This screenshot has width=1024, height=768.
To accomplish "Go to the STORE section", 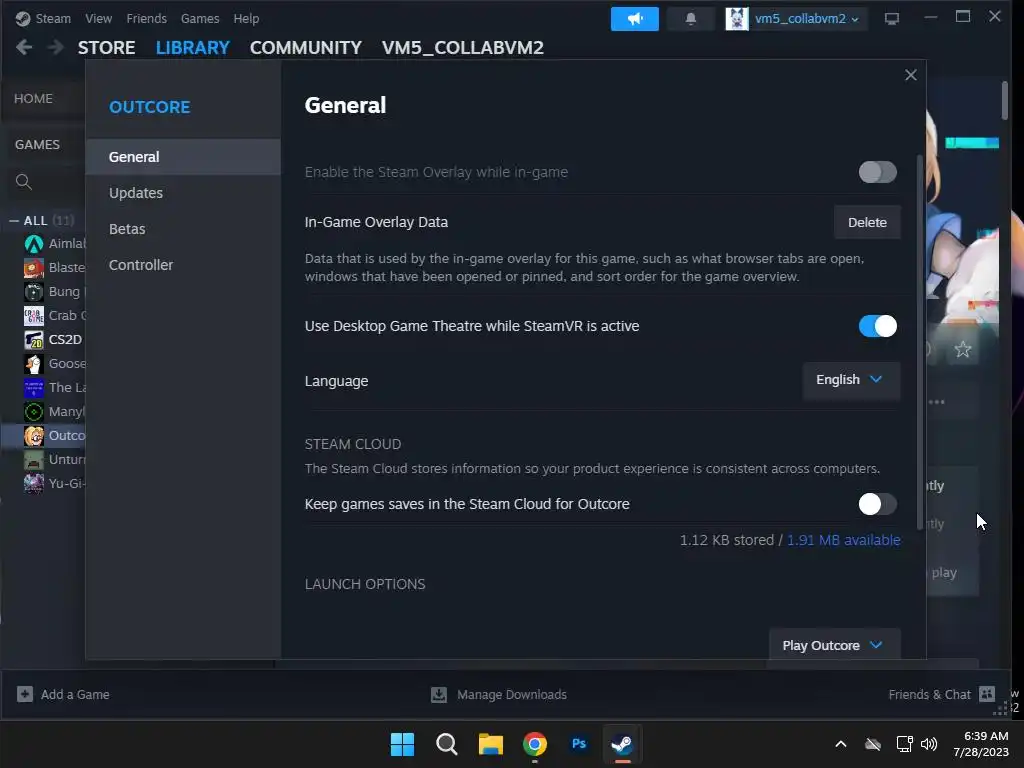I will pyautogui.click(x=106, y=48).
